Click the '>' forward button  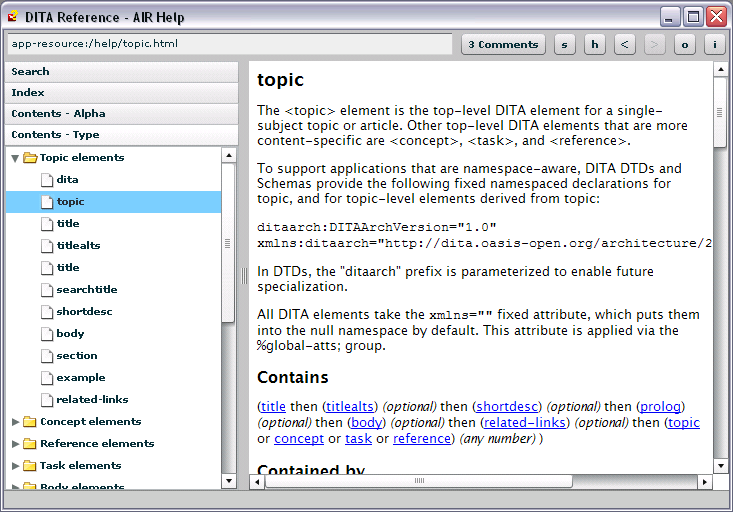pyautogui.click(x=654, y=44)
